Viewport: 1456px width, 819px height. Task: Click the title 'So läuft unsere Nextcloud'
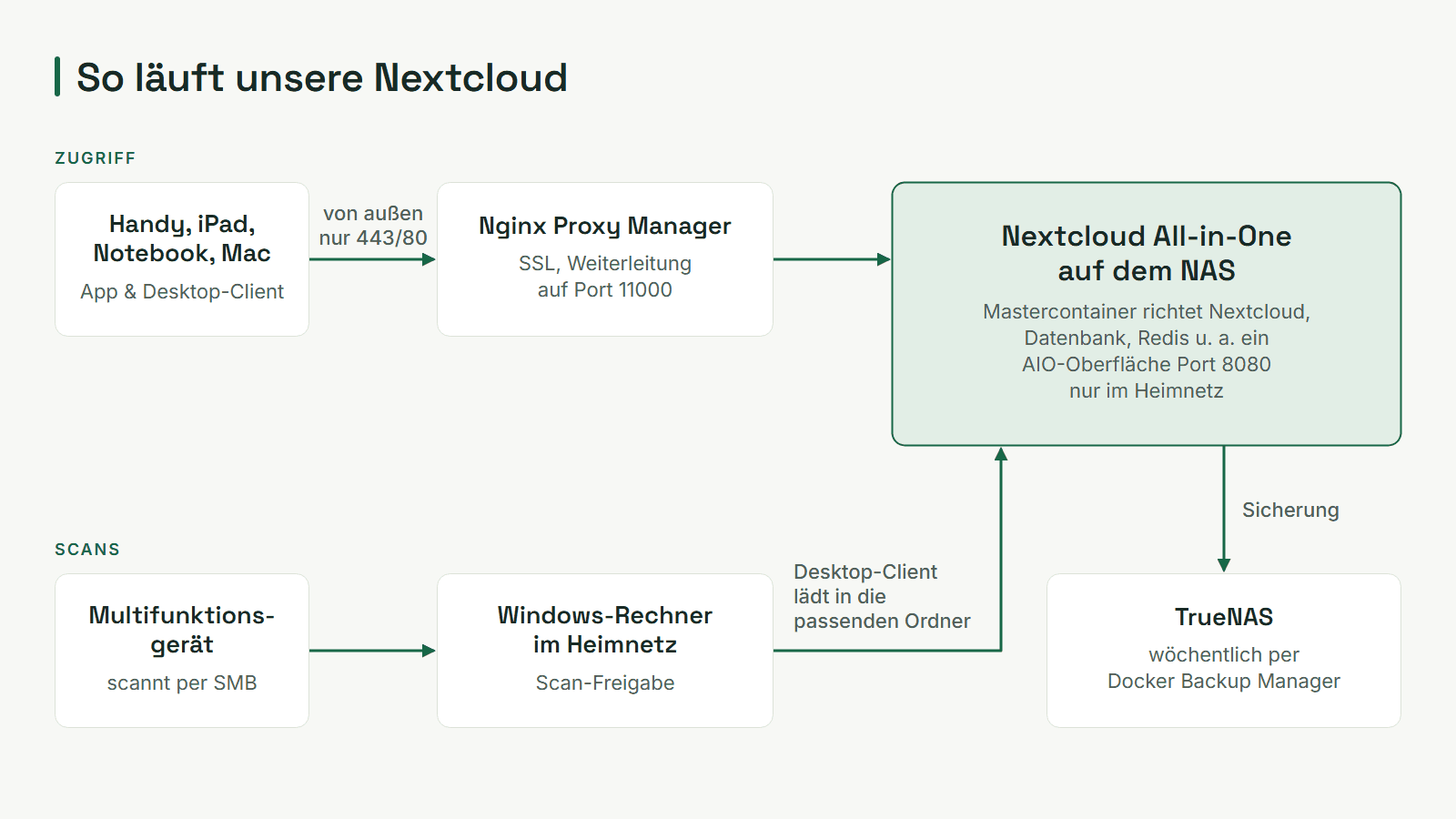point(321,77)
